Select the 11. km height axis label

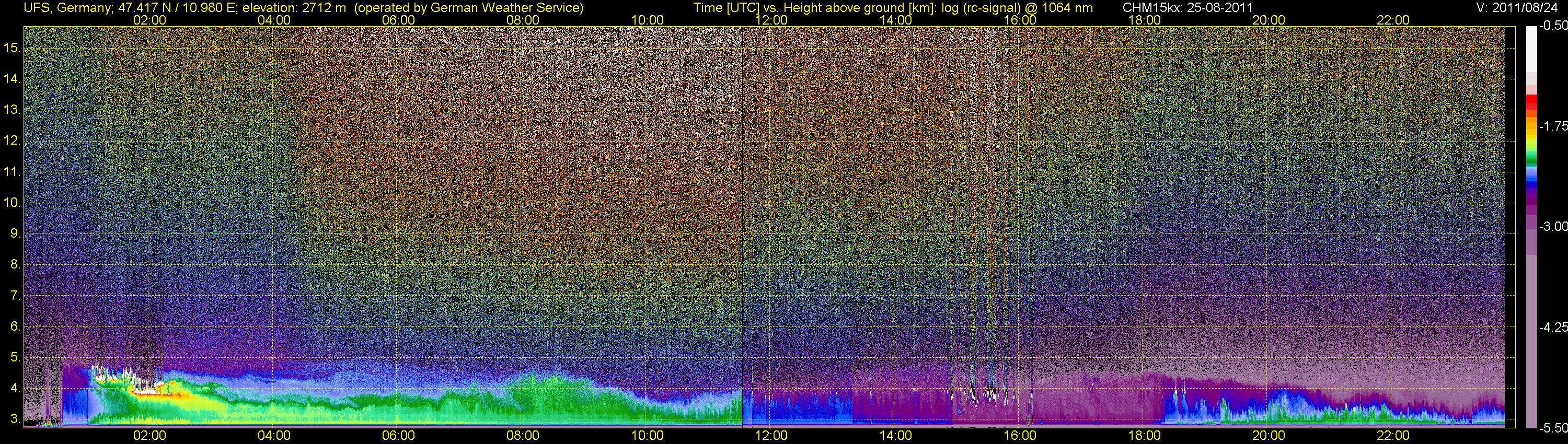(11, 171)
